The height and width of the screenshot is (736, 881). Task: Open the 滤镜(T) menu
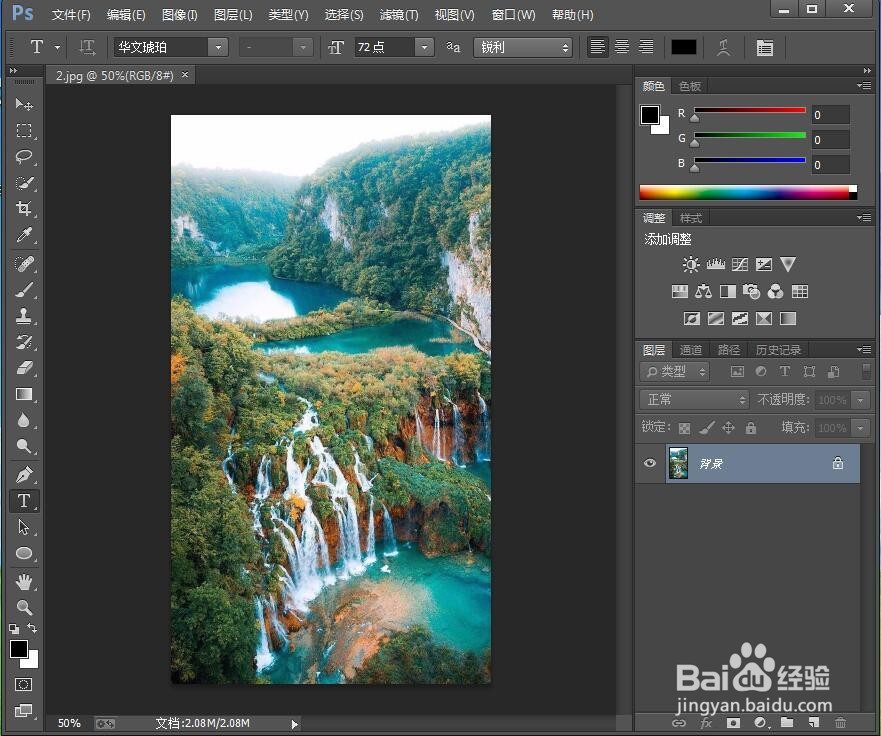click(x=399, y=15)
